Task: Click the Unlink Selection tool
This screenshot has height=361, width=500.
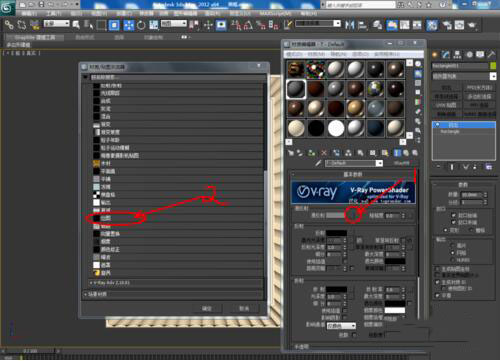Action: [x=22, y=24]
